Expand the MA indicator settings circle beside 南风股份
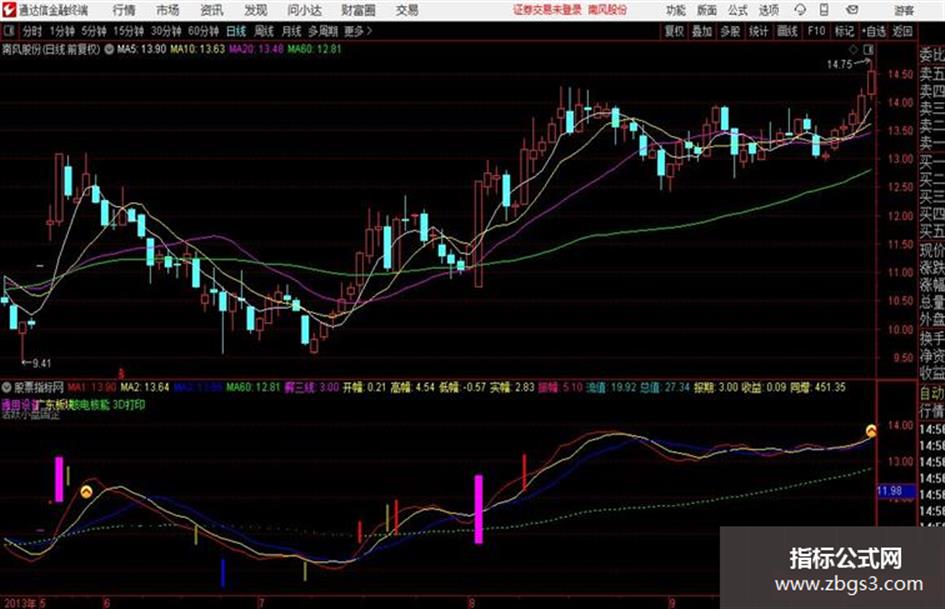Viewport: 945px width, 609px height. 109,50
